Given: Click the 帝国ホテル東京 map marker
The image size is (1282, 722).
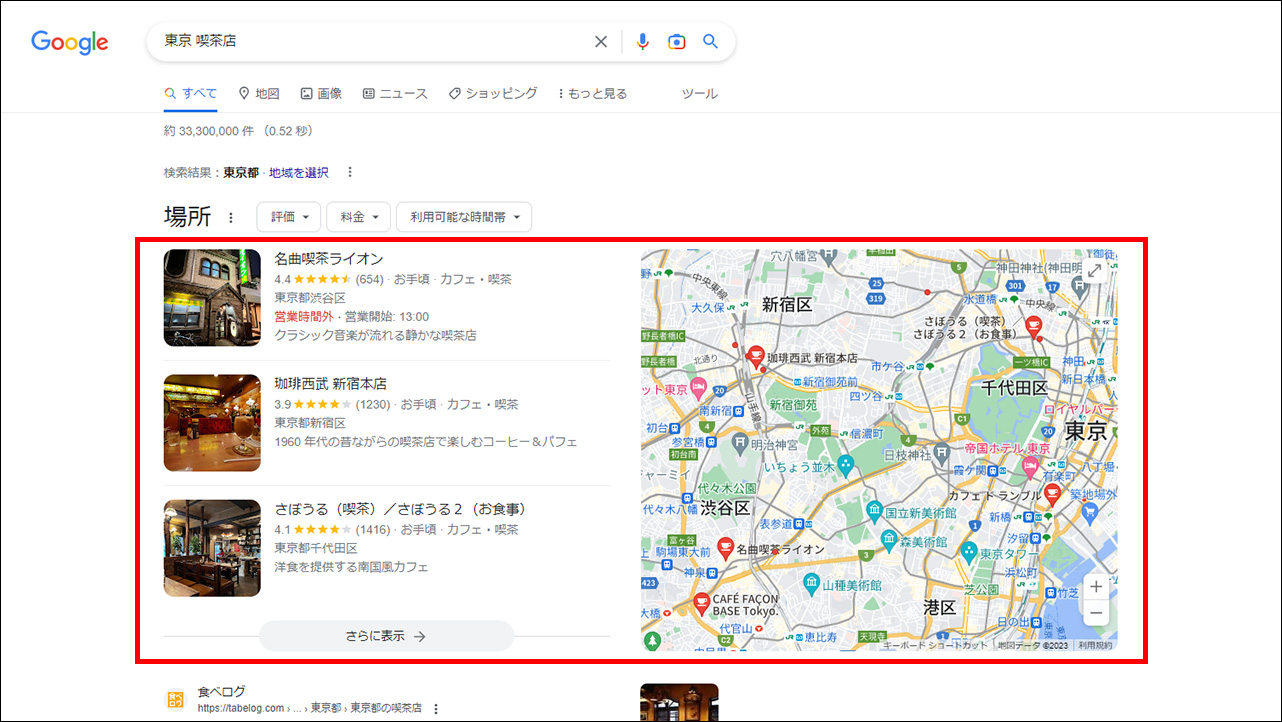Looking at the screenshot, I should [x=1031, y=468].
